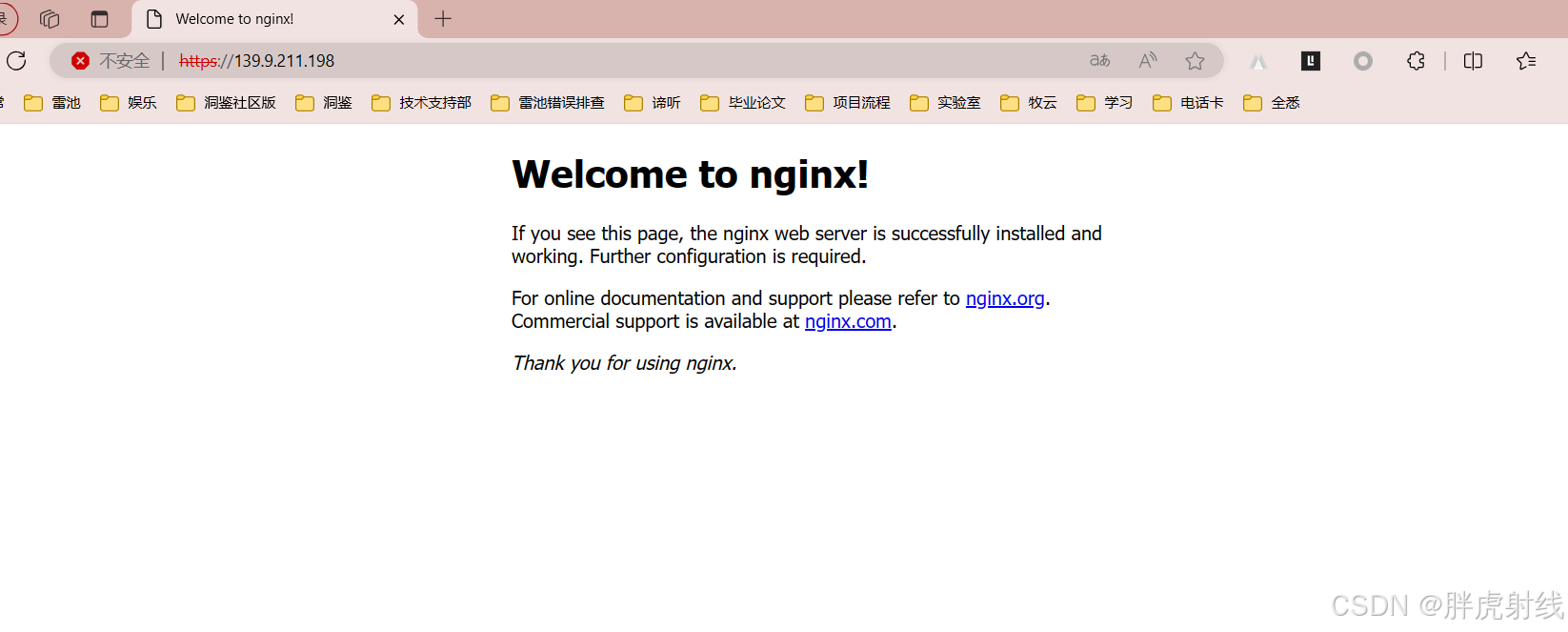Reload the page with the refresh icon

pos(16,61)
